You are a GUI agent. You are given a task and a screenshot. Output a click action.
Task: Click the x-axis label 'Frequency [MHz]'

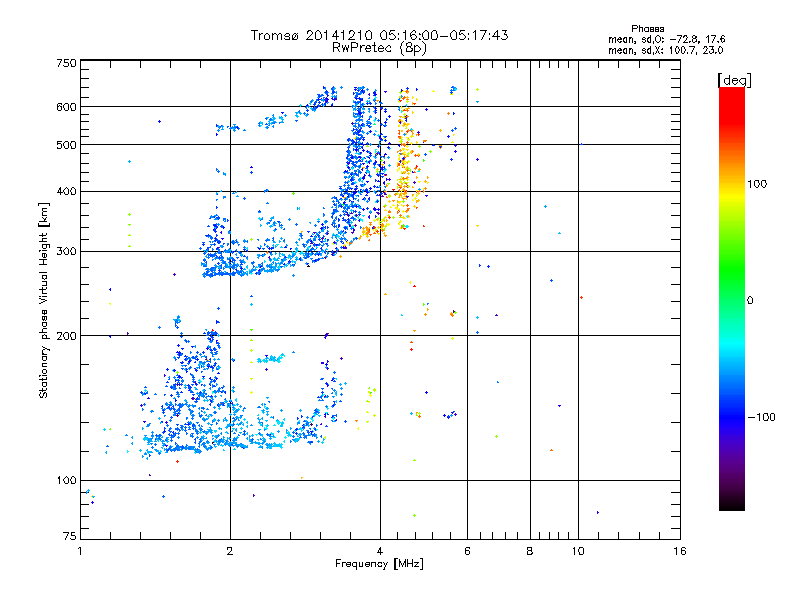[x=379, y=564]
